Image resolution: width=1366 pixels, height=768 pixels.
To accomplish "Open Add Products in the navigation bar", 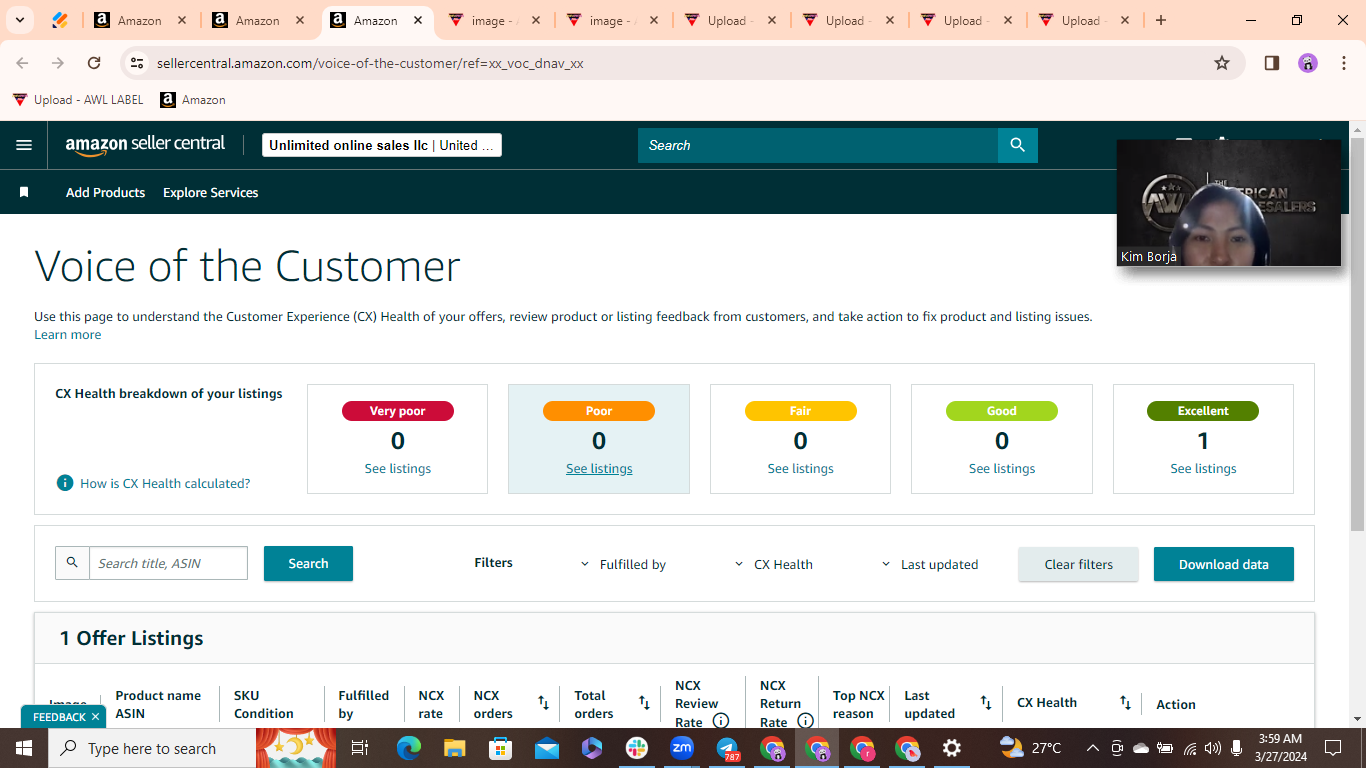I will 106,192.
